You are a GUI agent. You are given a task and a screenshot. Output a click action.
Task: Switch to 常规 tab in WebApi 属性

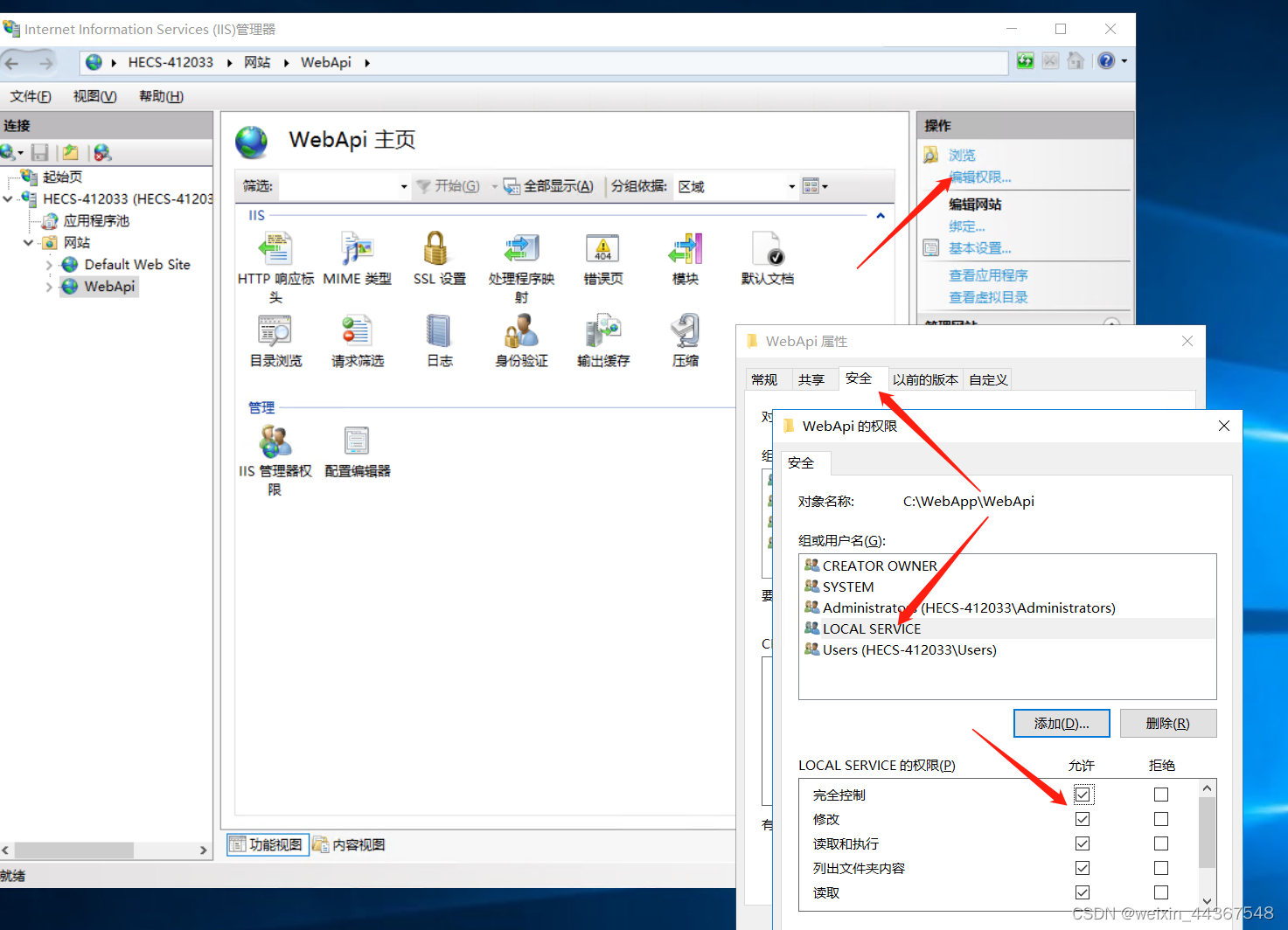(x=764, y=379)
